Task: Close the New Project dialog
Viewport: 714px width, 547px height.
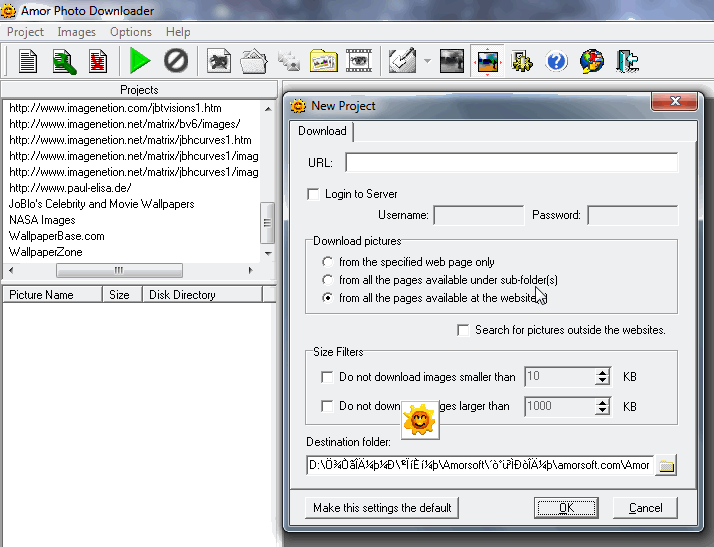Action: [x=674, y=101]
